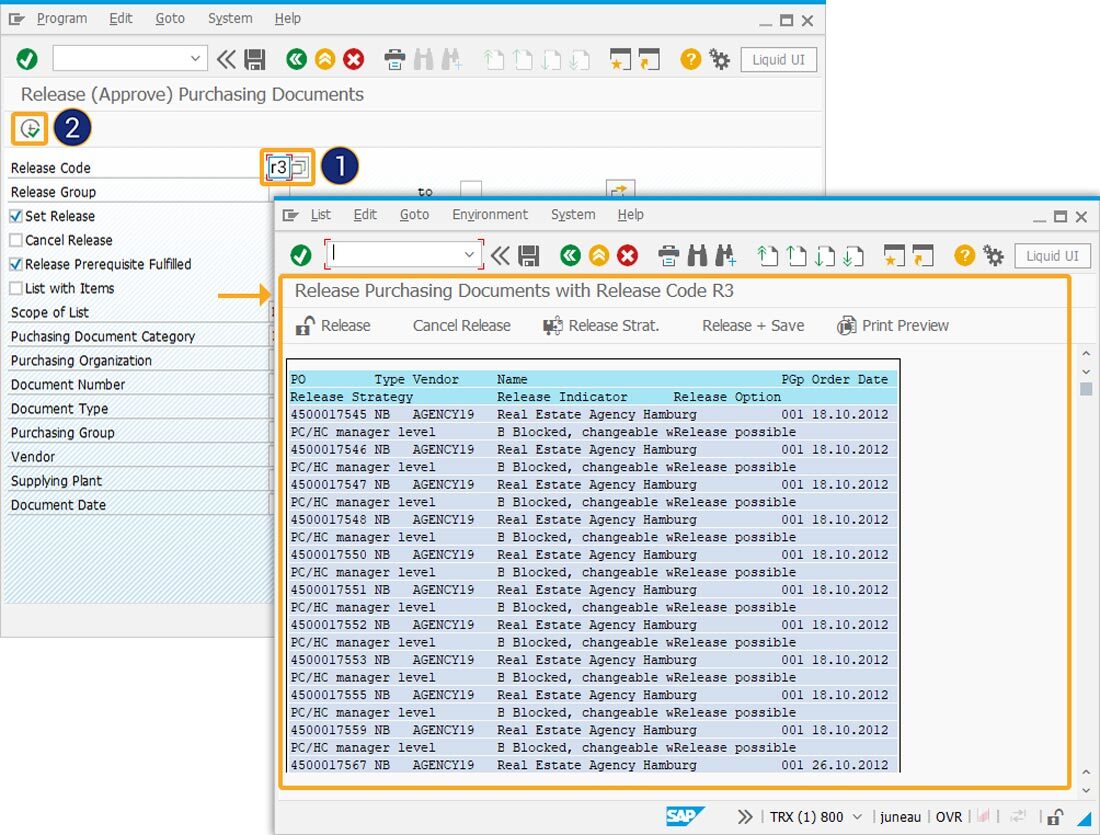This screenshot has width=1100, height=835.
Task: Select PO number 4500017545 in the list
Action: point(328,415)
